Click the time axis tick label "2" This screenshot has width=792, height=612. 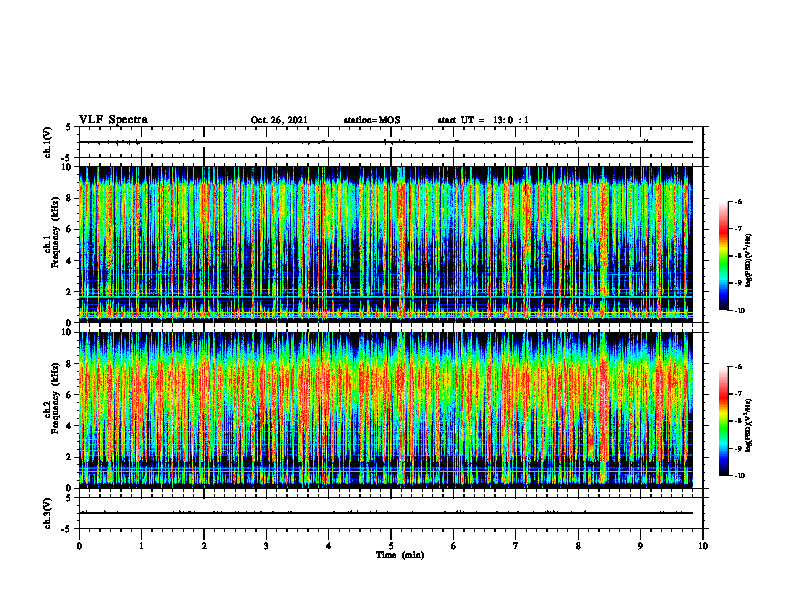(x=204, y=546)
